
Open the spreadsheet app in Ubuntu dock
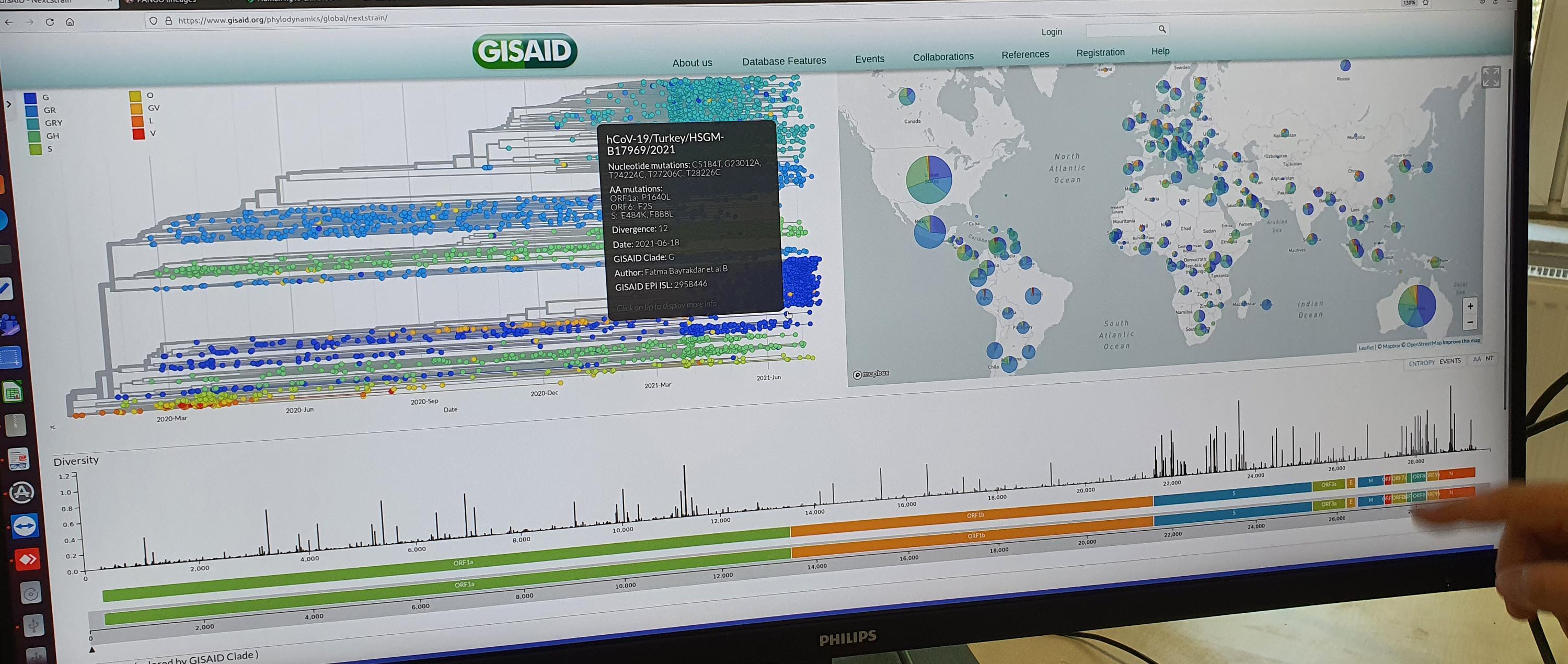click(x=14, y=391)
